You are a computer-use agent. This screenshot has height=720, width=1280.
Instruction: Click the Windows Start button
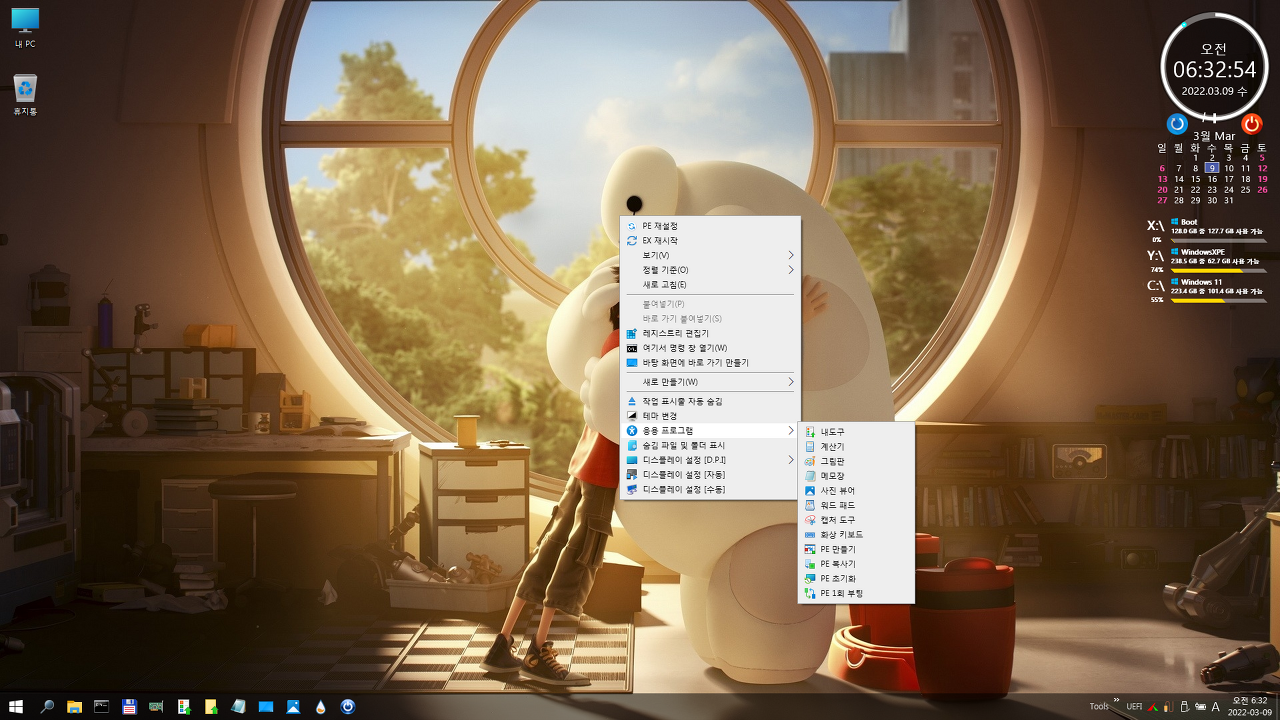click(16, 706)
